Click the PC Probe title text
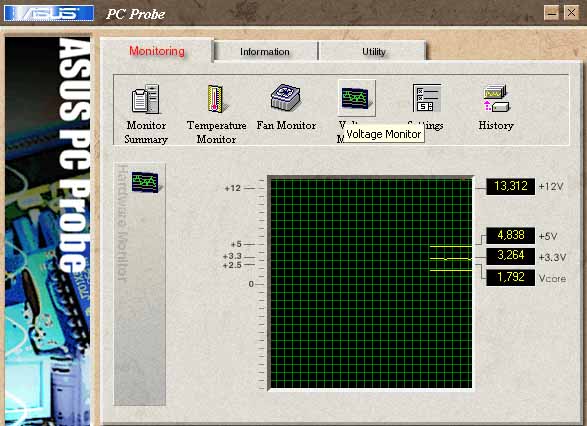Viewport: 587px width, 426px height. [136, 14]
